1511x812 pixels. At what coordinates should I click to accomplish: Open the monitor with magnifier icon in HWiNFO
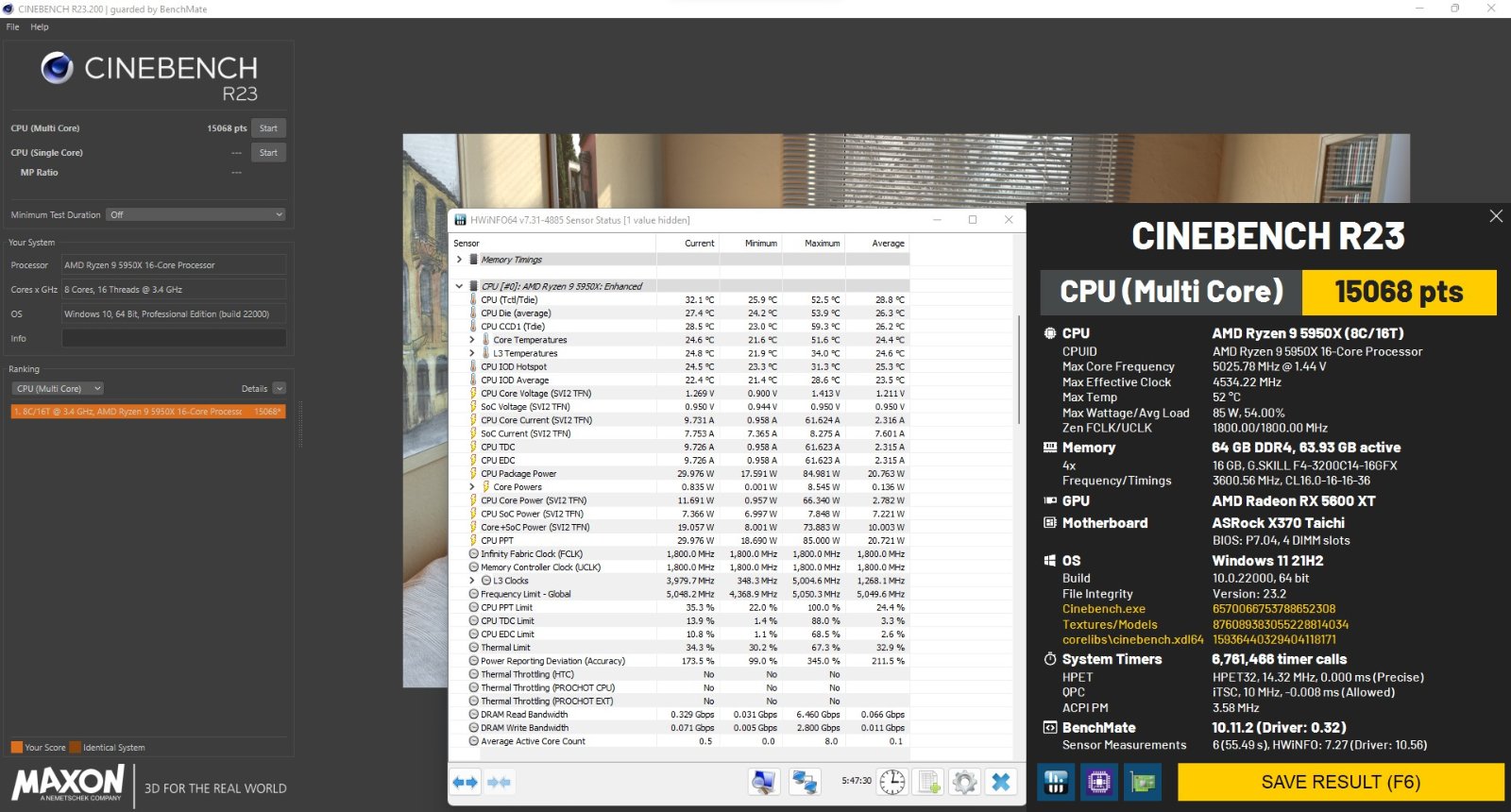pyautogui.click(x=763, y=782)
